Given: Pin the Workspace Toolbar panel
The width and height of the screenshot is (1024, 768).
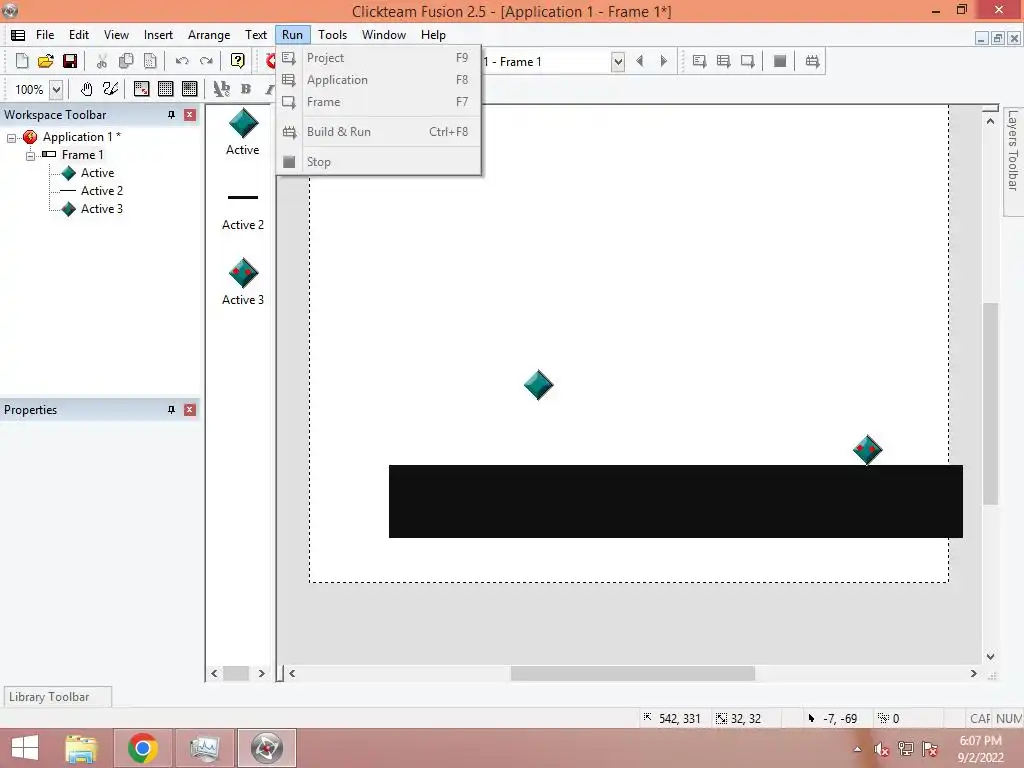Looking at the screenshot, I should pos(171,115).
